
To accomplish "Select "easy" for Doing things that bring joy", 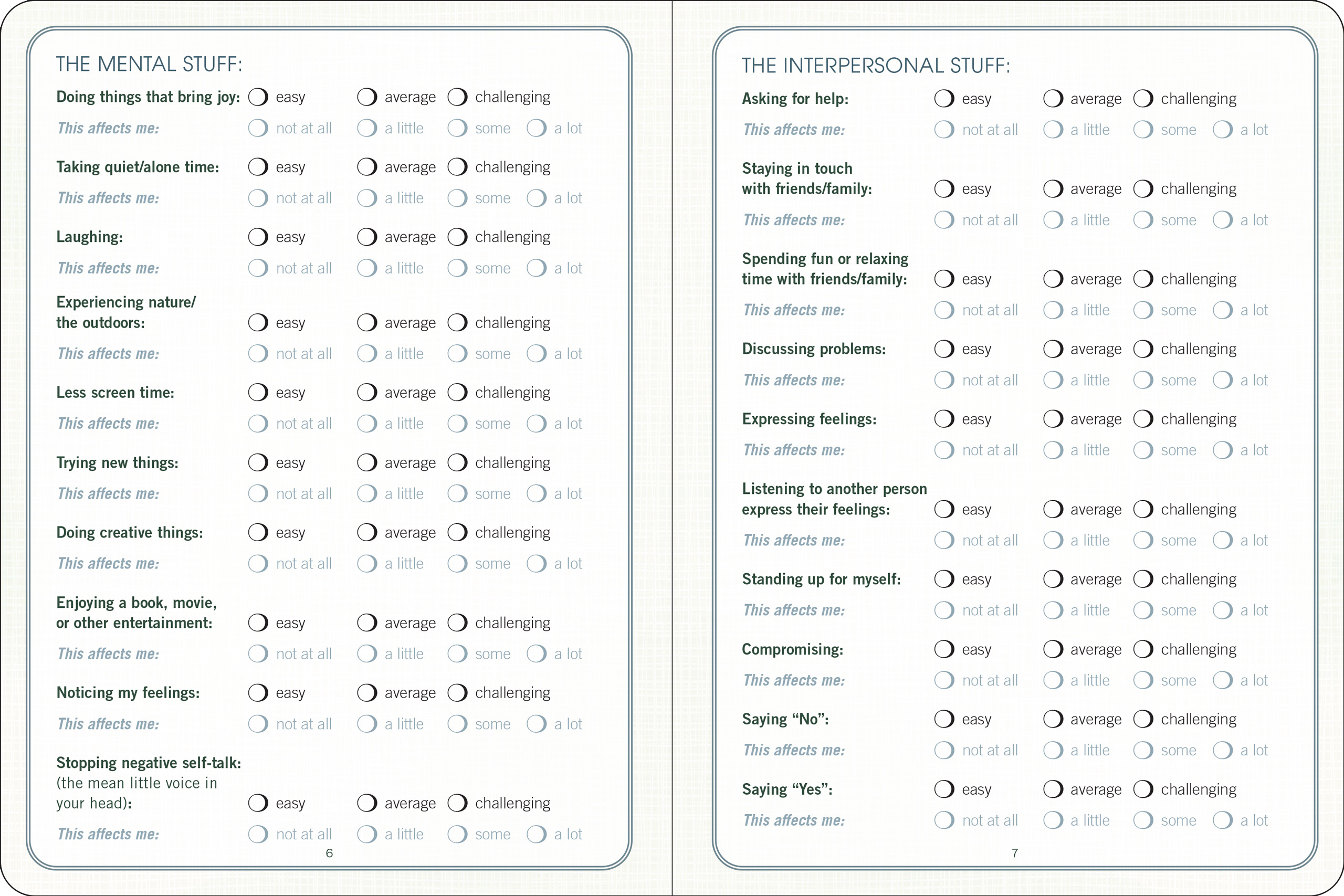I will (x=258, y=97).
